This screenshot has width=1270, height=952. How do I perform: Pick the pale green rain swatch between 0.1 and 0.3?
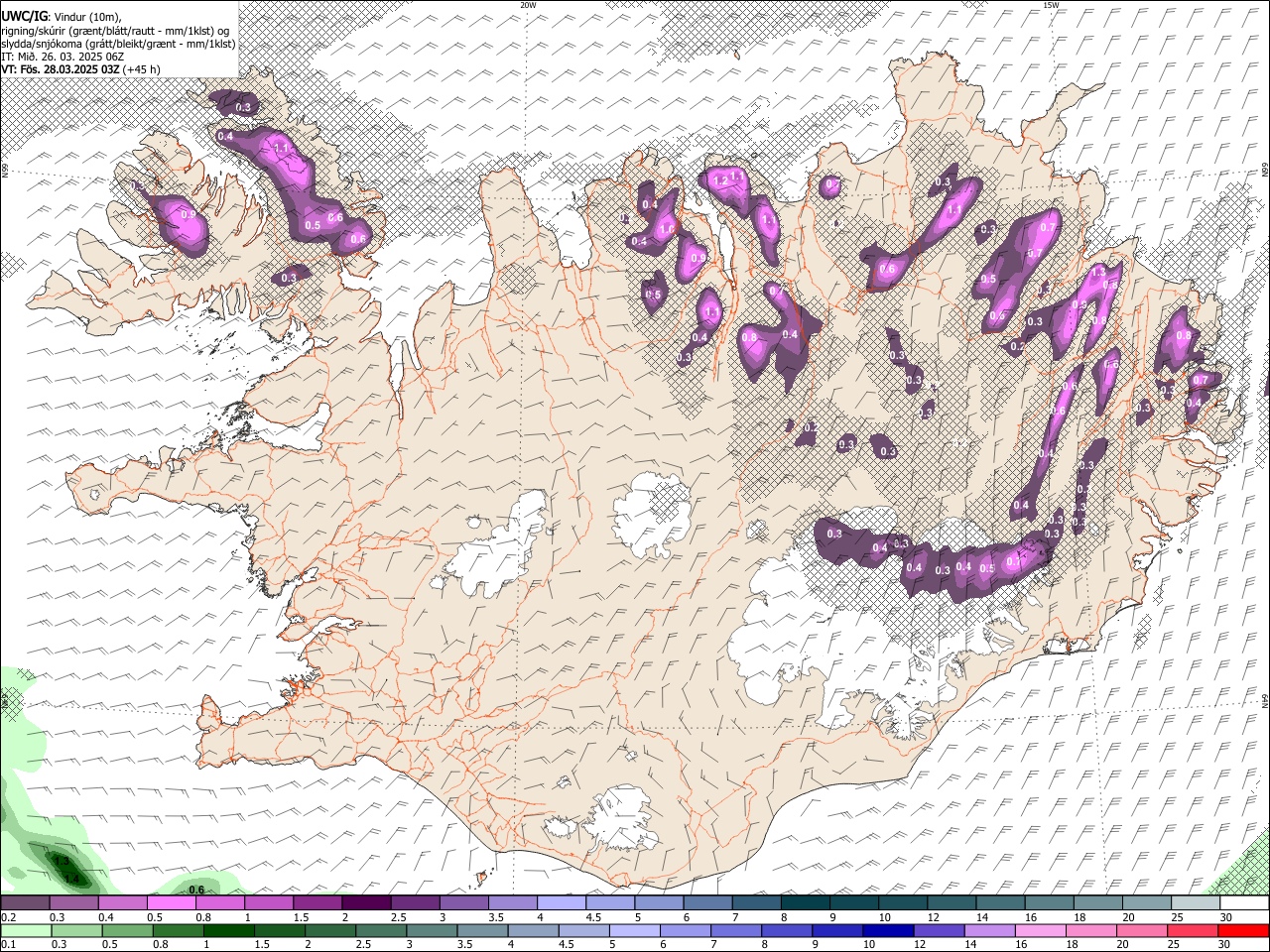[x=25, y=931]
